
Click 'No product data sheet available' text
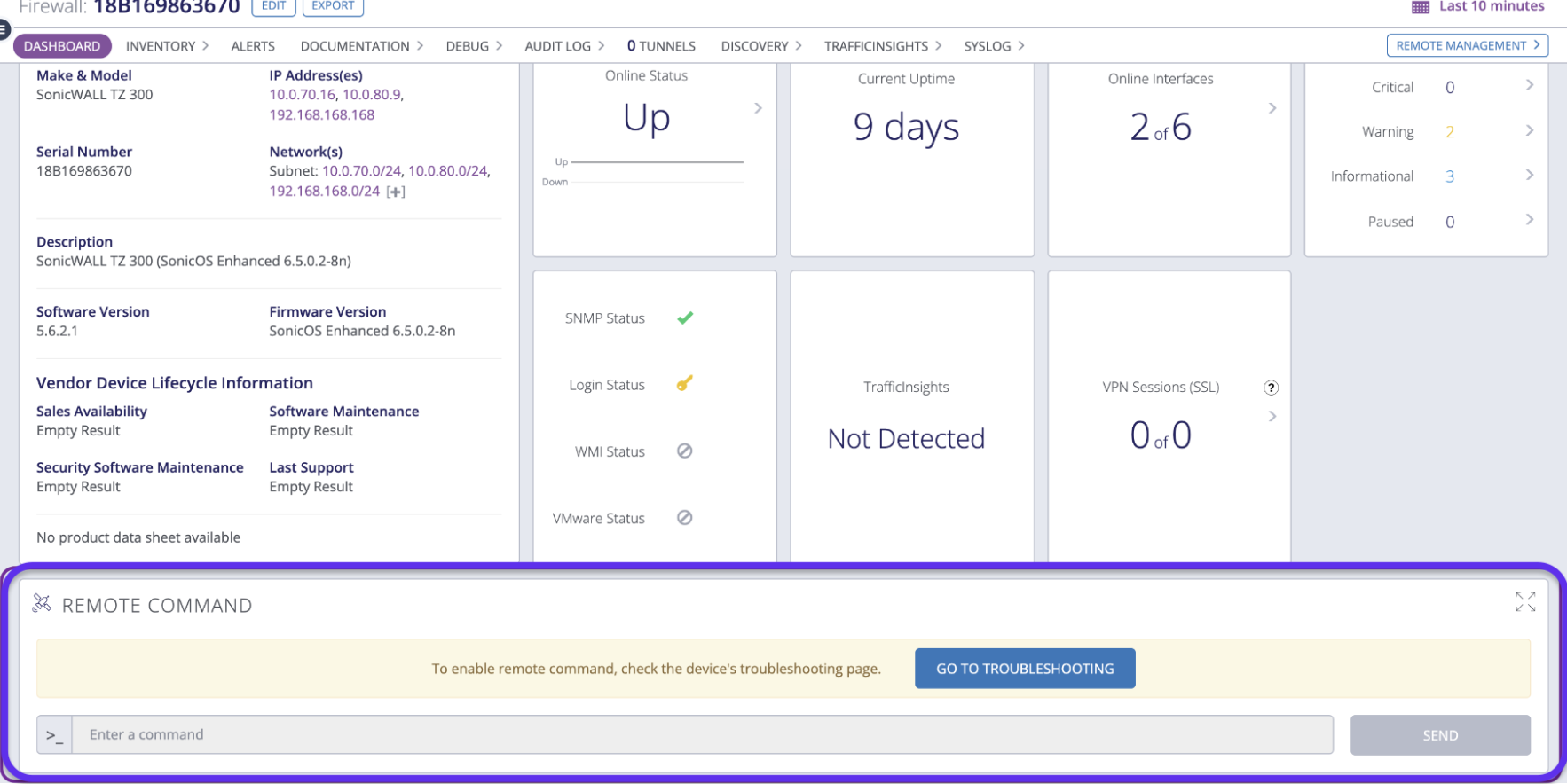138,537
